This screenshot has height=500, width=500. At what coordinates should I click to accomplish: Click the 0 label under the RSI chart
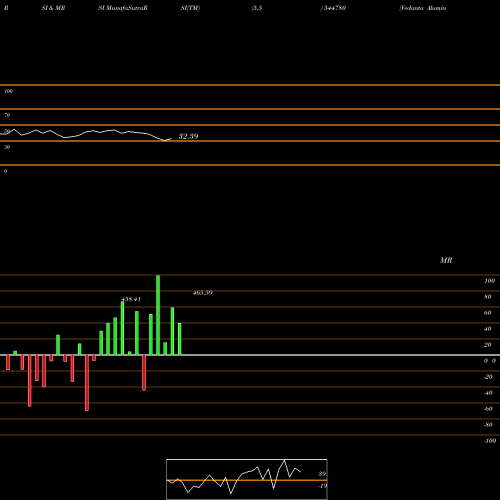click(5, 171)
